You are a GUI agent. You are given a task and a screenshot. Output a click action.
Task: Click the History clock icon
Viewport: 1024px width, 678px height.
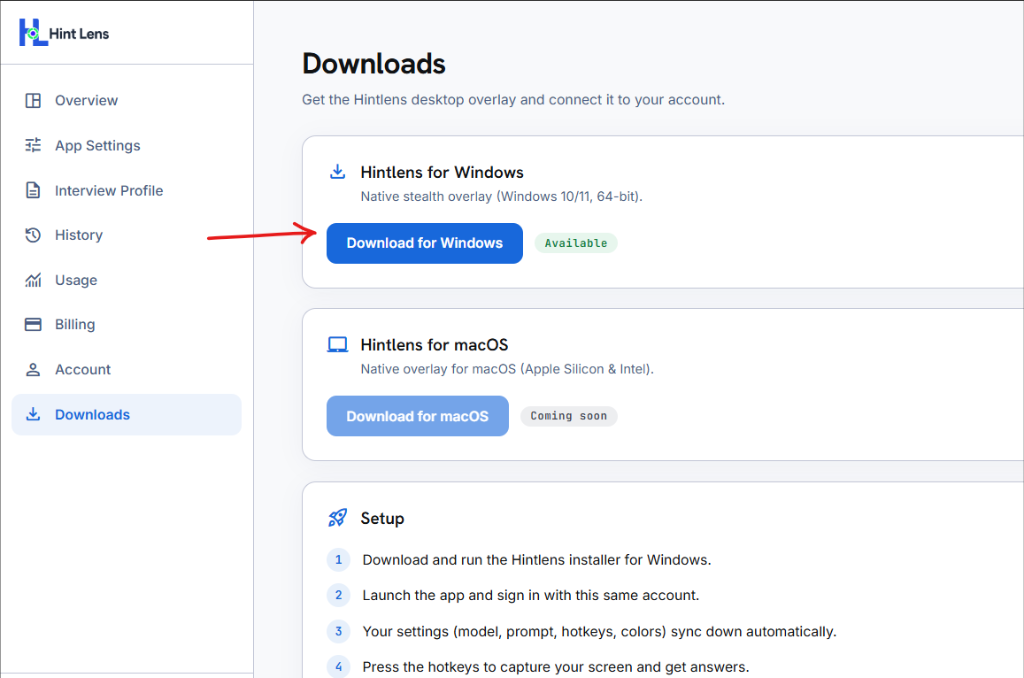point(33,235)
